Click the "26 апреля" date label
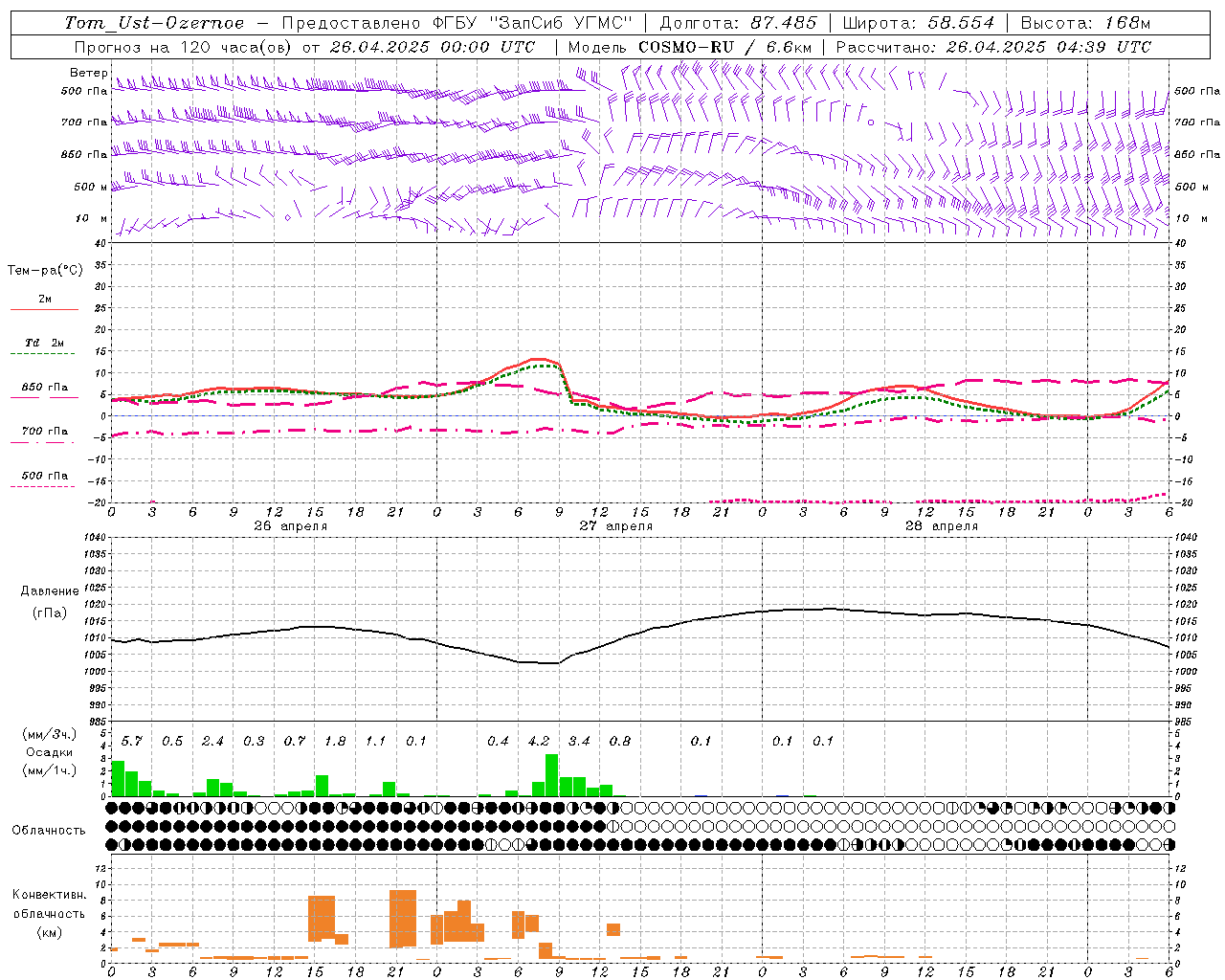 pyautogui.click(x=290, y=526)
